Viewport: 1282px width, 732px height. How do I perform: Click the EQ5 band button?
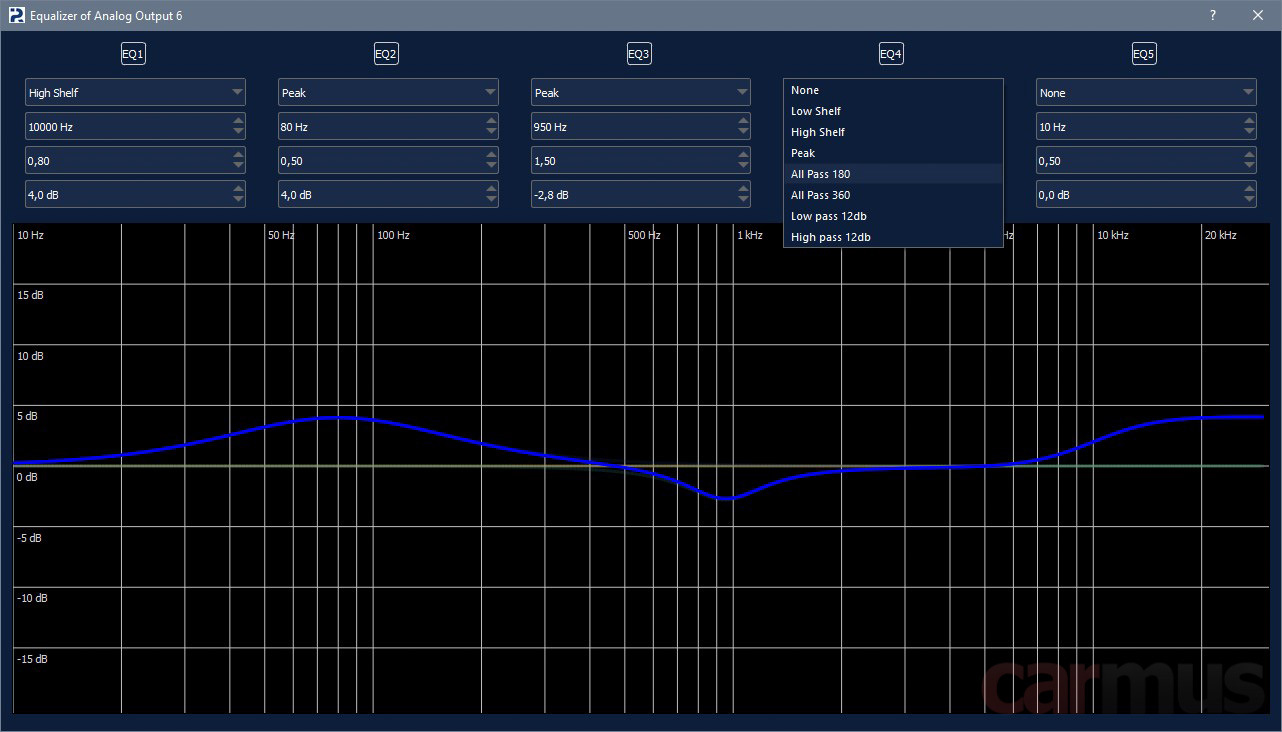point(1144,54)
